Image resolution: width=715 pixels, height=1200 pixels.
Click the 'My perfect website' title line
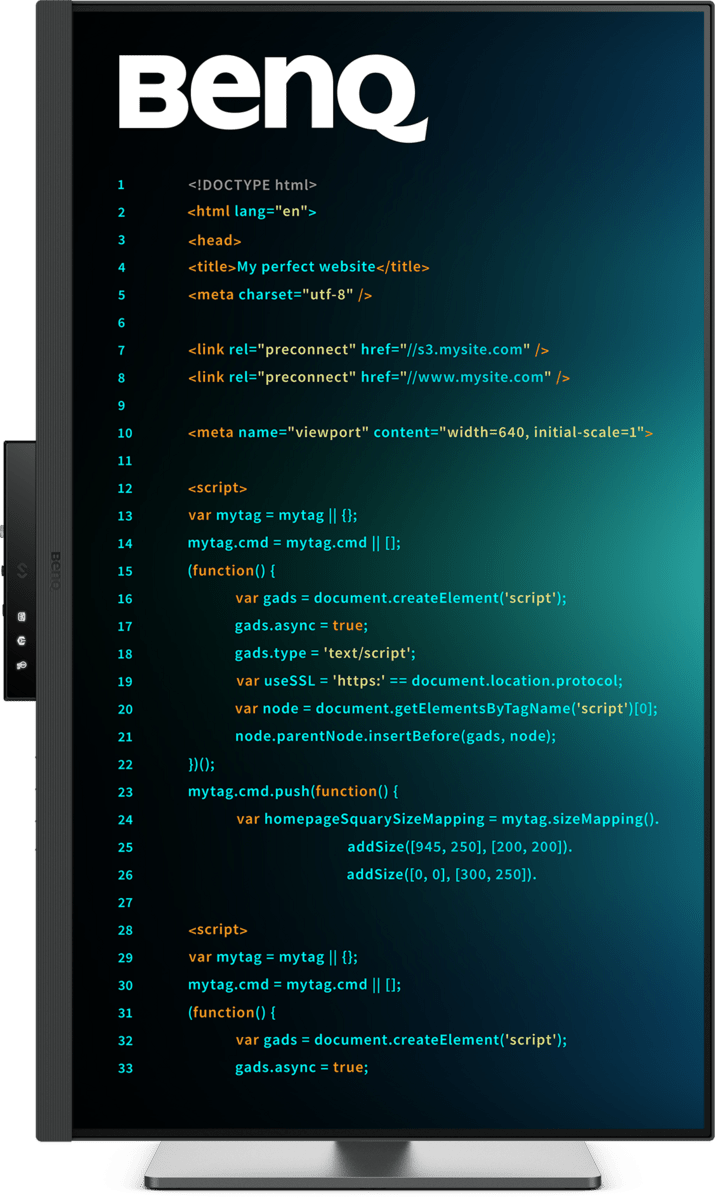(309, 267)
